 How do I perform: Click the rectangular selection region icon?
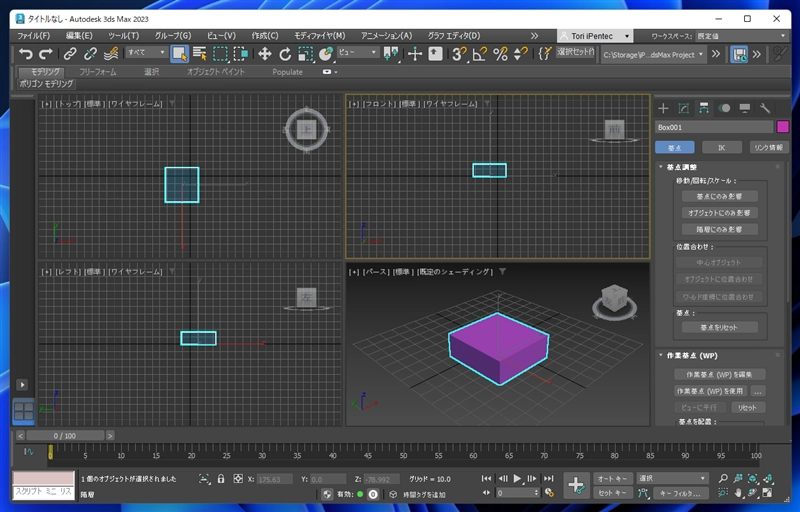220,54
